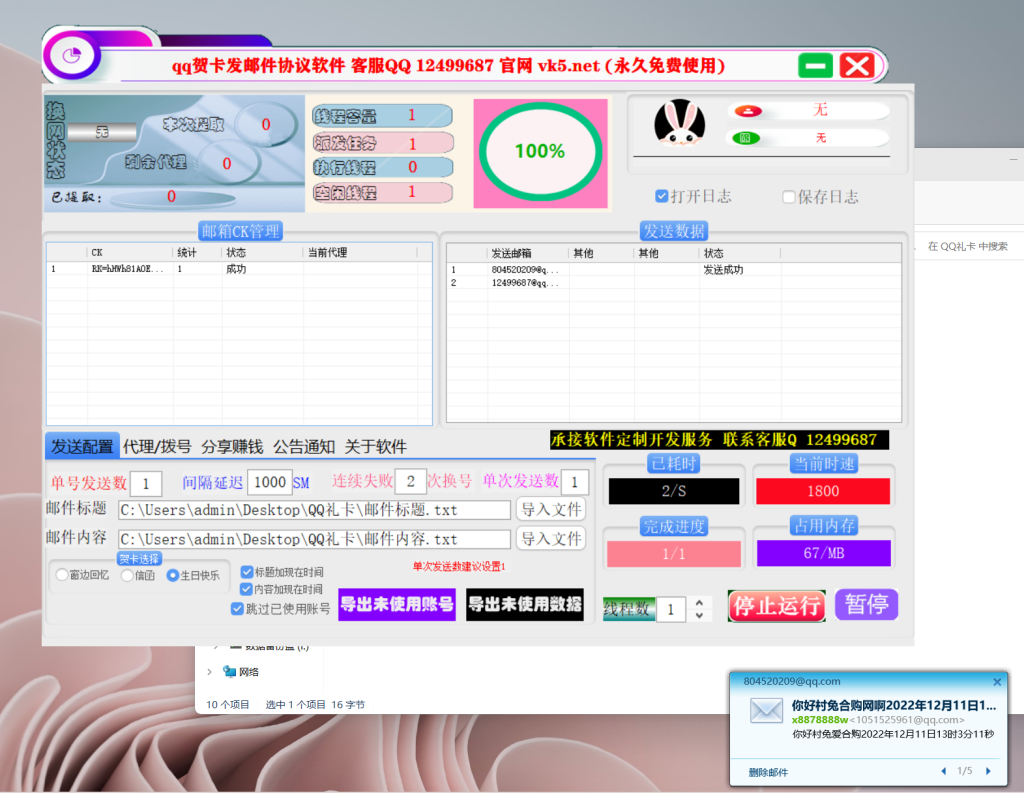Image resolution: width=1024 pixels, height=793 pixels.
Task: Increase 线程数 with up arrow
Action: point(699,602)
